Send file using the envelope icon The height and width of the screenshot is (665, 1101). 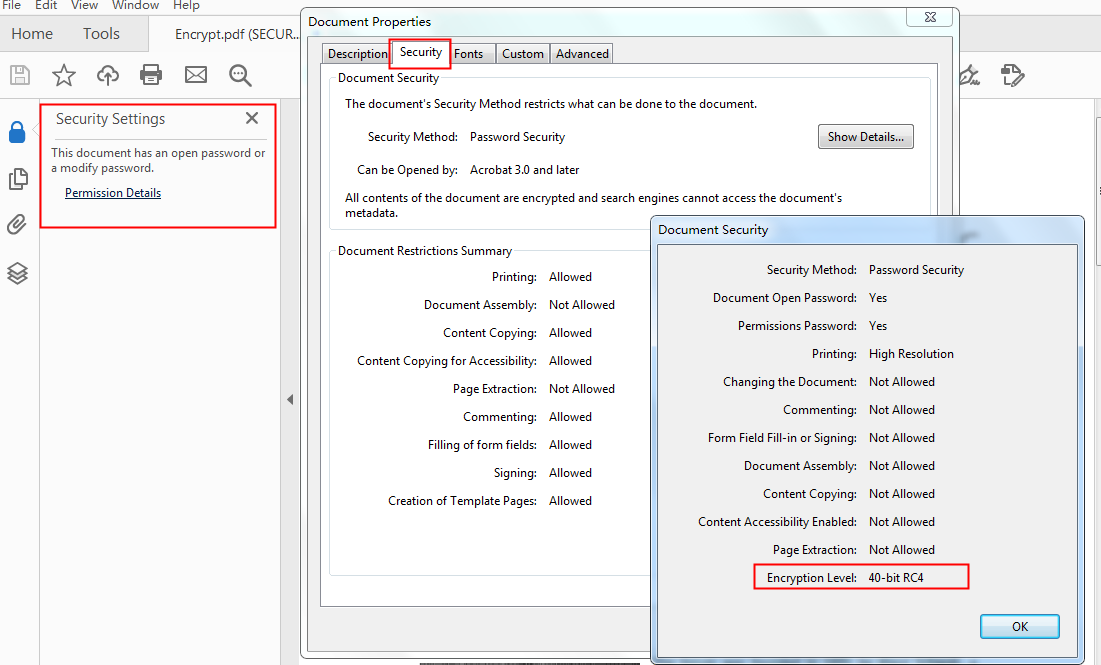(196, 74)
